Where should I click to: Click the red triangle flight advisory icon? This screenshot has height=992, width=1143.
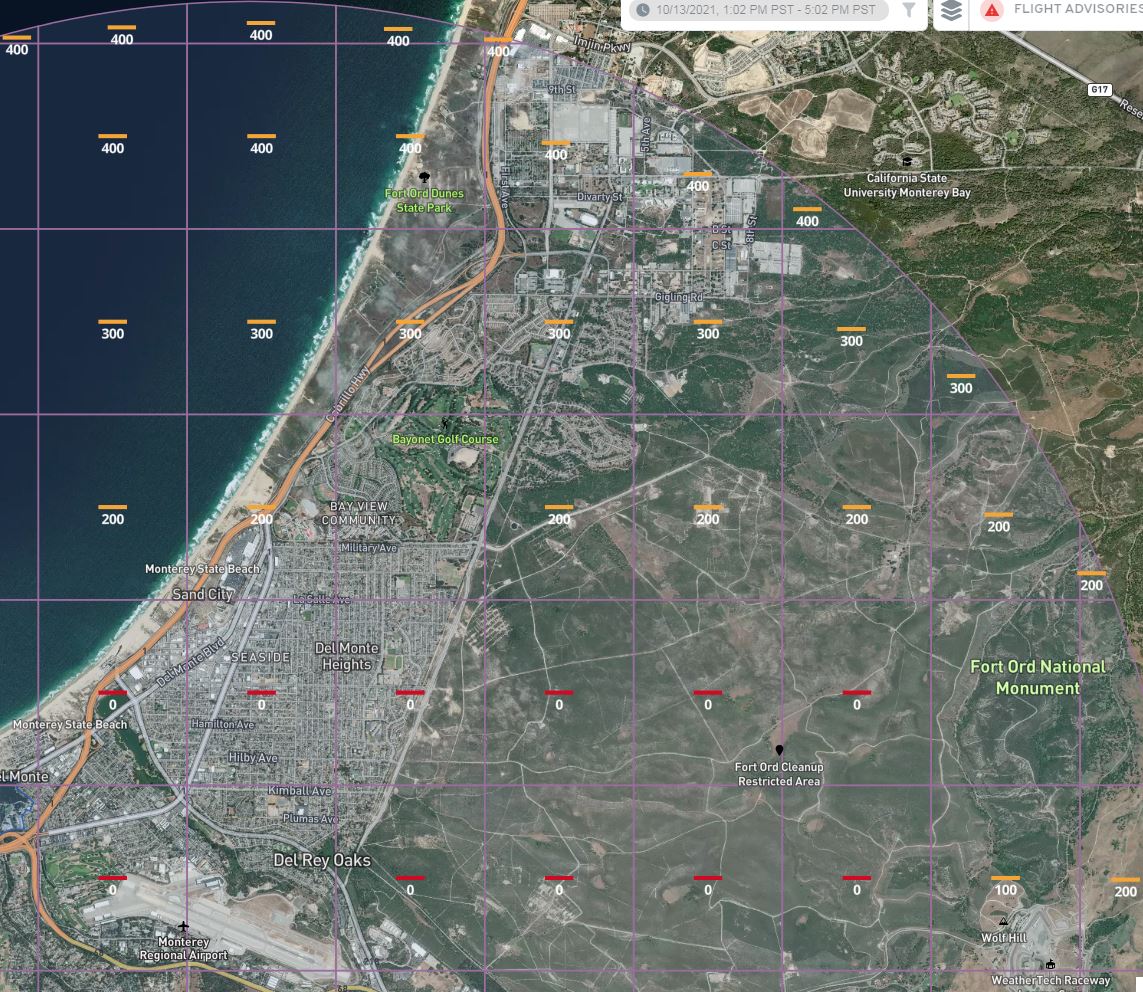click(x=992, y=11)
